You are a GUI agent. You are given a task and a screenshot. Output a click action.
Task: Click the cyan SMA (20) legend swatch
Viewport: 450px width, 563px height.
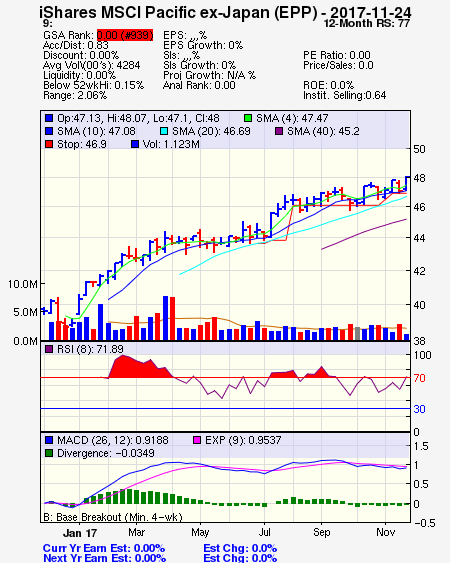[x=164, y=131]
